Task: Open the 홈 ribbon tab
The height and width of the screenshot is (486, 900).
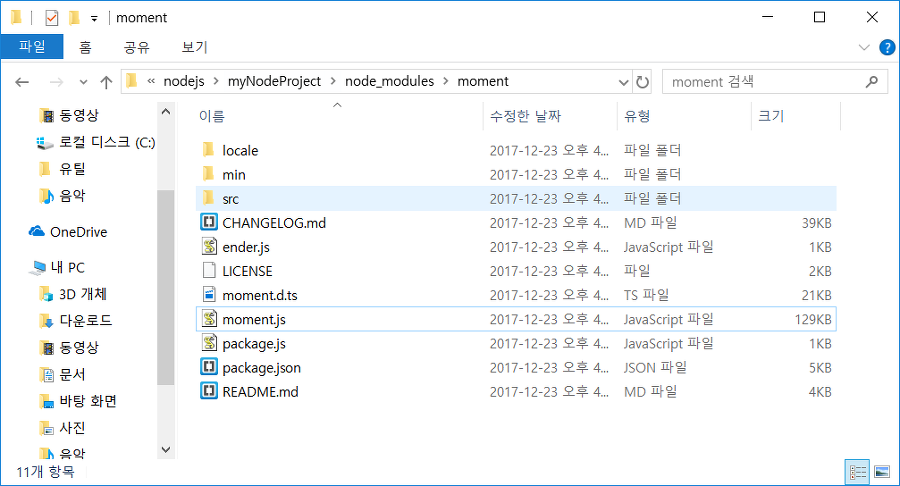Action: [x=85, y=47]
